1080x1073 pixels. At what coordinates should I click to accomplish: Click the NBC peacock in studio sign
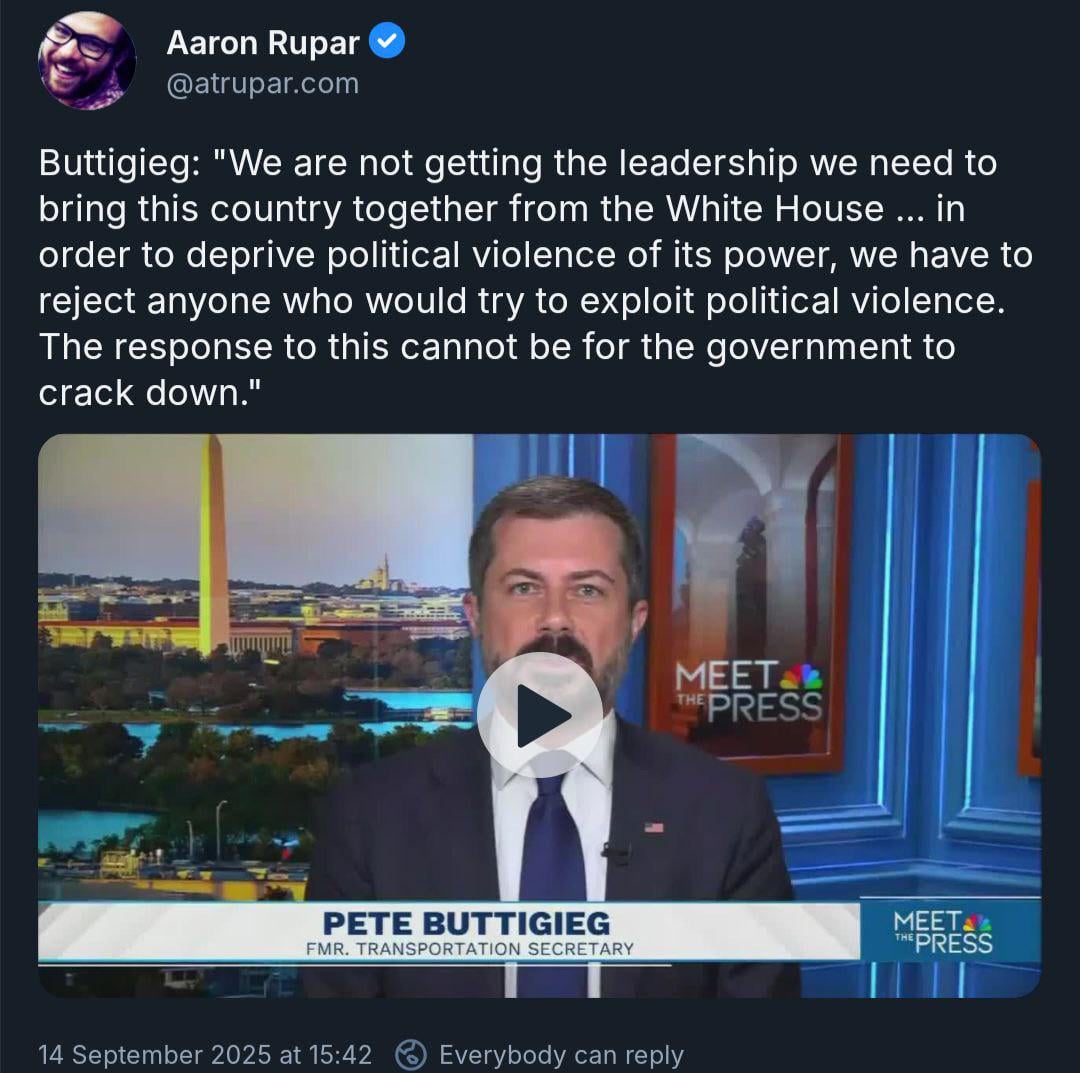[801, 676]
